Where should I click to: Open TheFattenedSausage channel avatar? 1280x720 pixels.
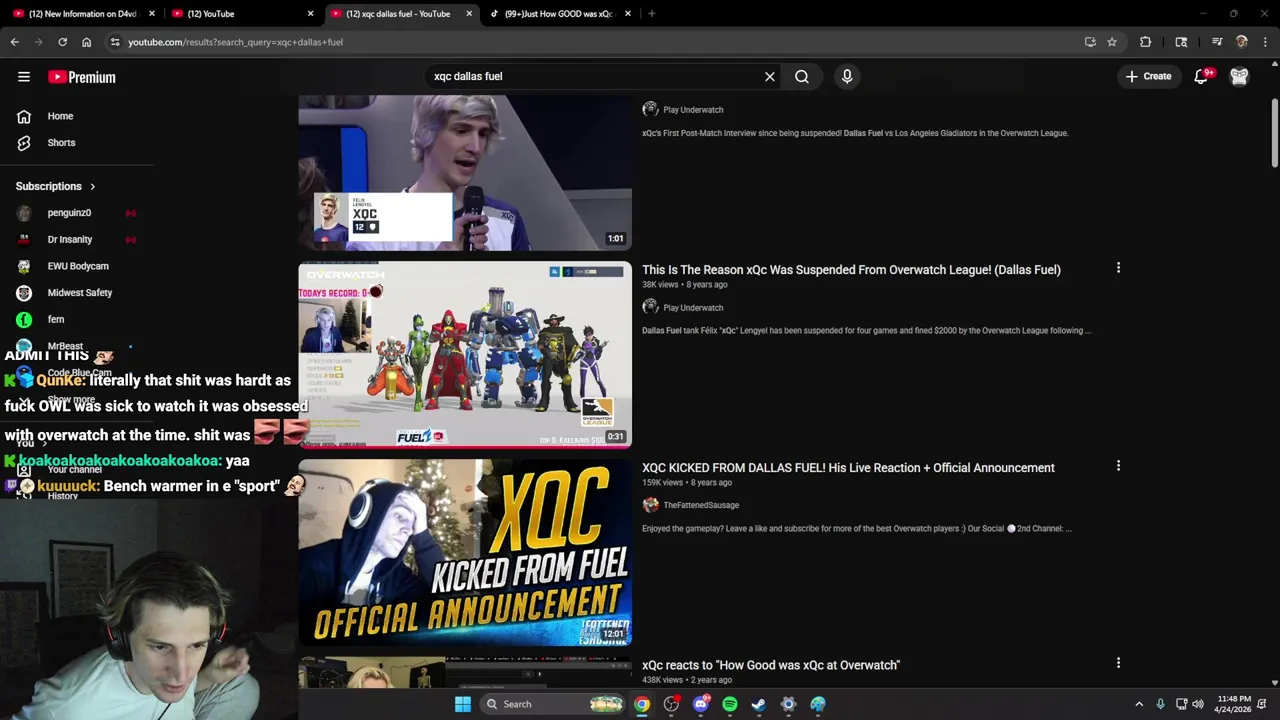(x=650, y=505)
